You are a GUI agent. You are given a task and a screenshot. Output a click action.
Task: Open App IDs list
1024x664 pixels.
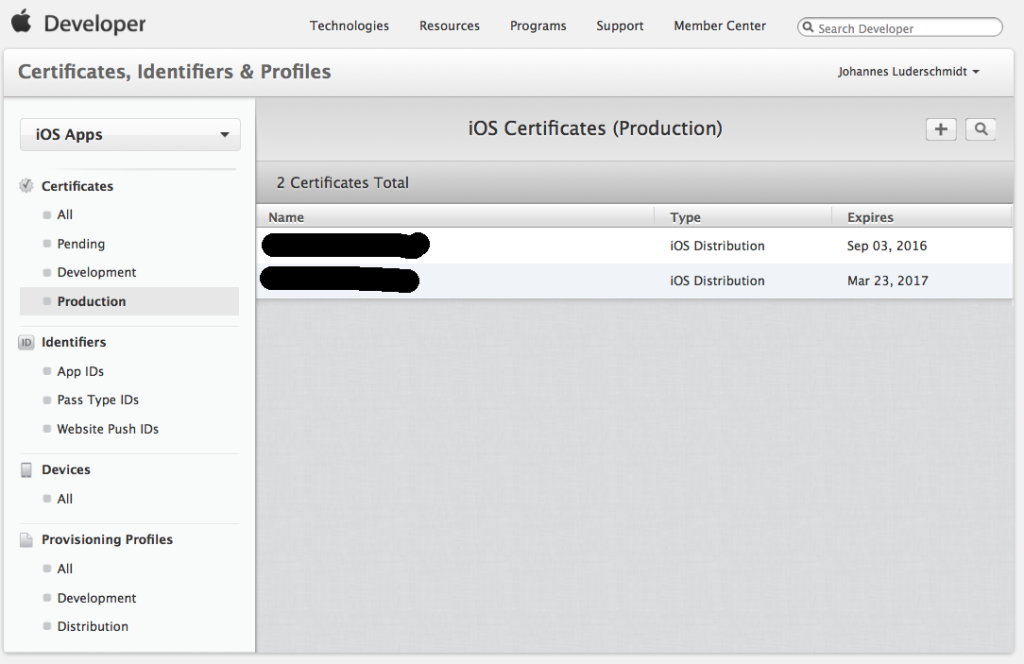pyautogui.click(x=80, y=372)
